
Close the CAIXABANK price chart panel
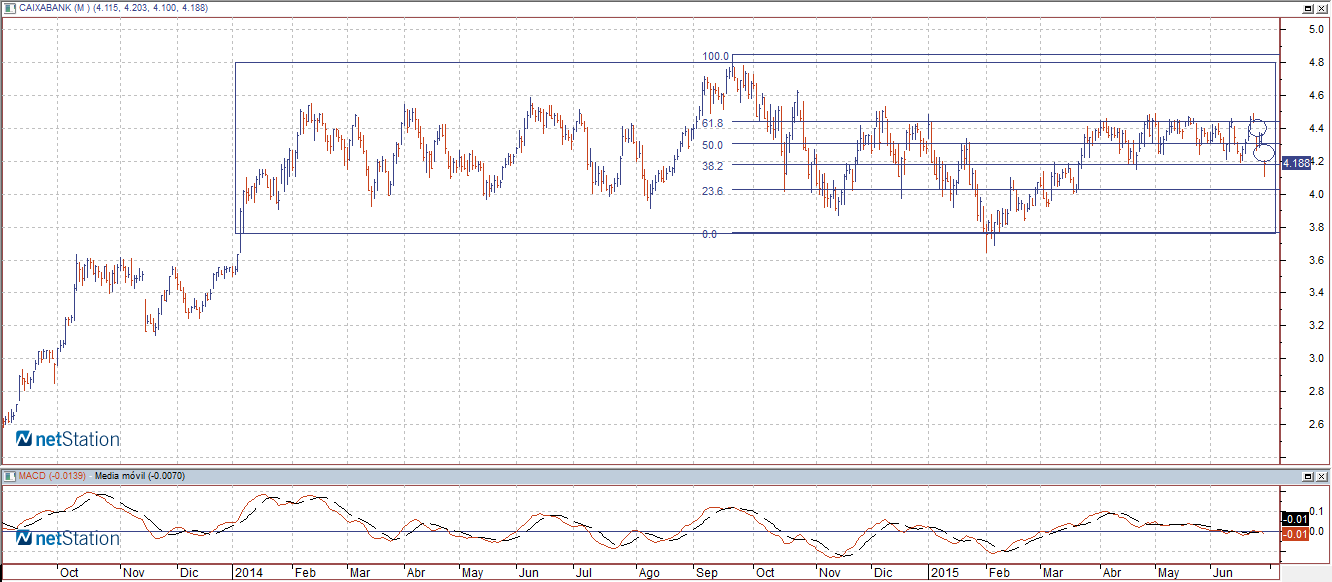click(x=1321, y=8)
